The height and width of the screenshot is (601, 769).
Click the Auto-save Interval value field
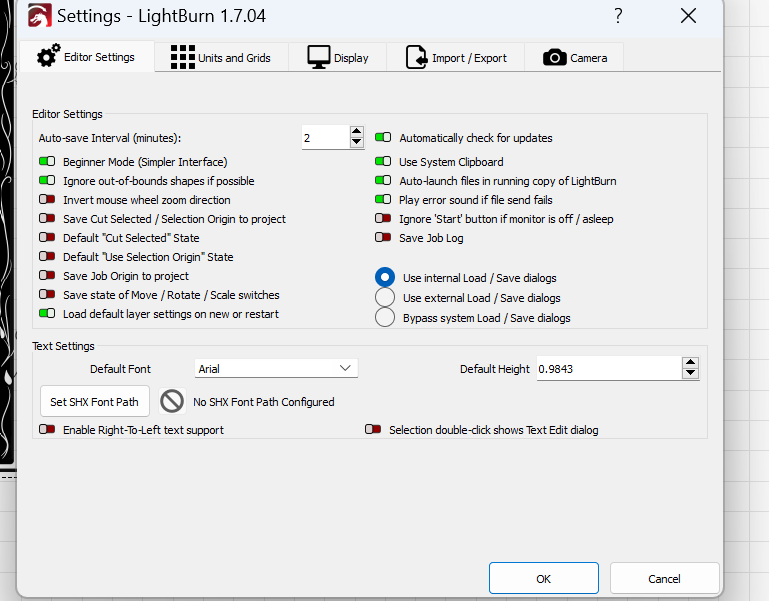pyautogui.click(x=326, y=137)
